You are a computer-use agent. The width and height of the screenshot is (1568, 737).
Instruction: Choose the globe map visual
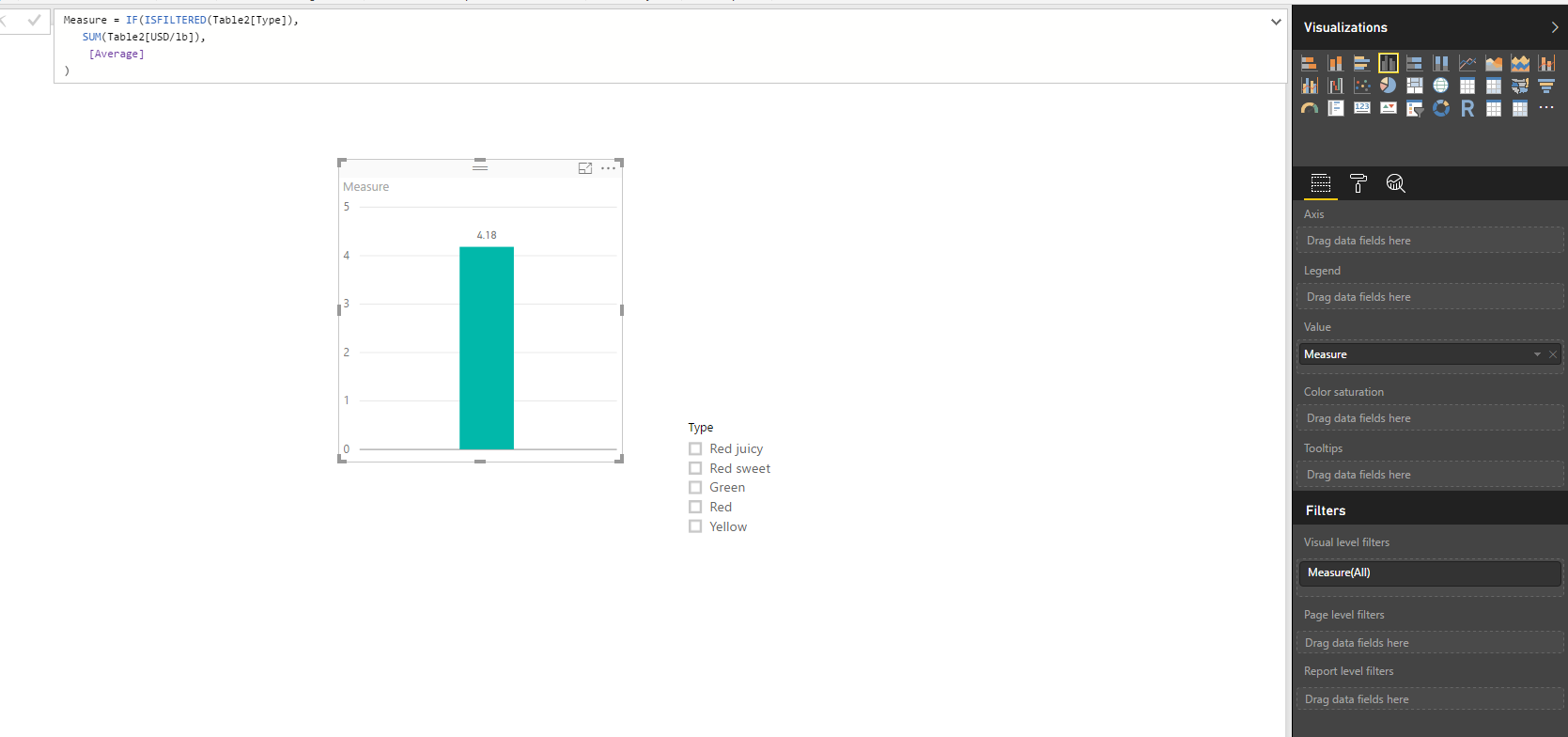(1441, 86)
